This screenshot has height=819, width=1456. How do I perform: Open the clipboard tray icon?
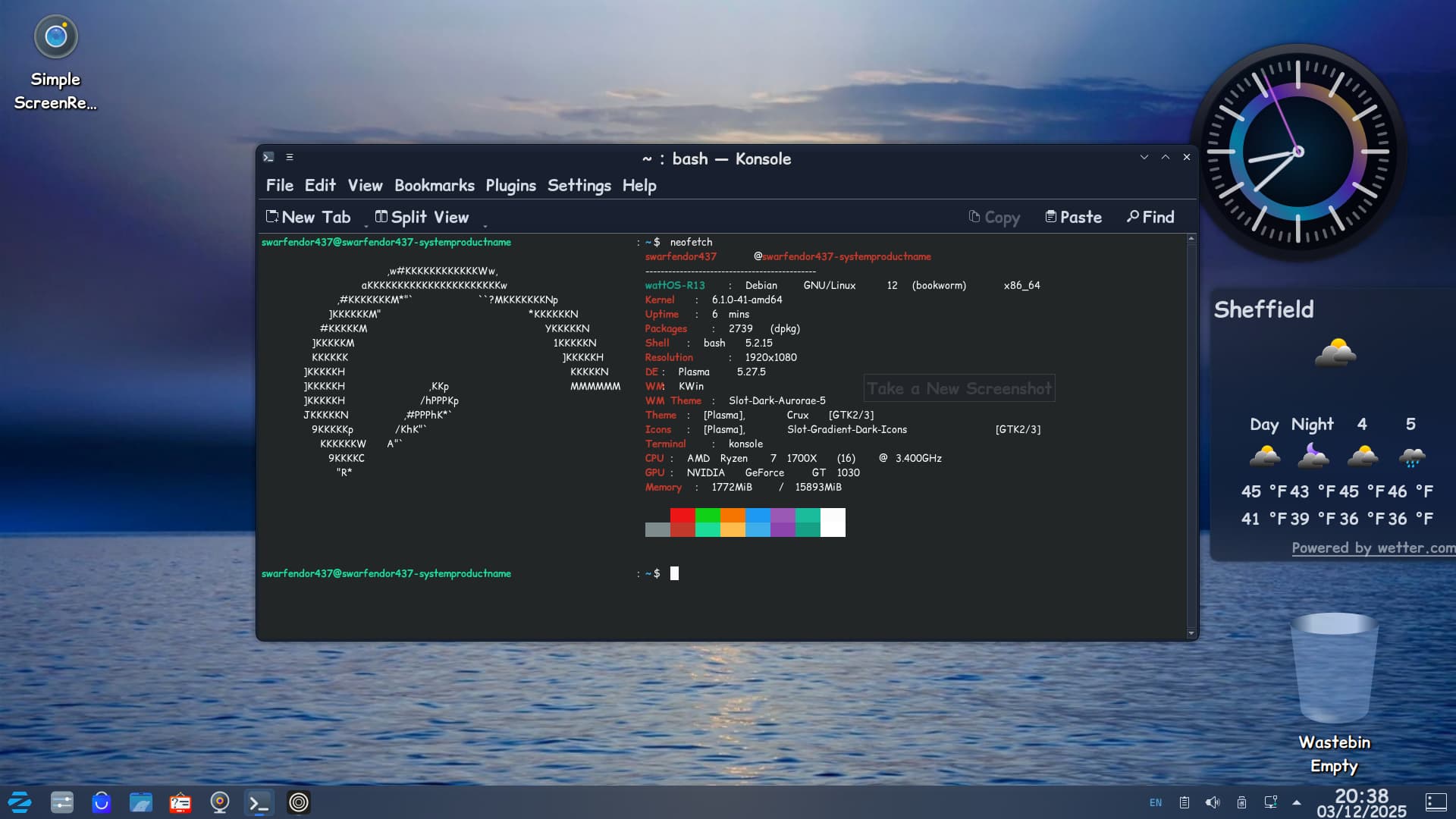click(1184, 802)
